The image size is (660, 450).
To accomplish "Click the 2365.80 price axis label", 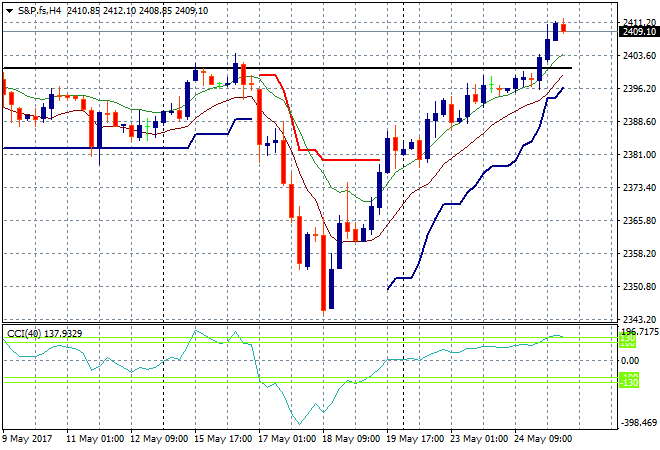I will click(x=639, y=221).
